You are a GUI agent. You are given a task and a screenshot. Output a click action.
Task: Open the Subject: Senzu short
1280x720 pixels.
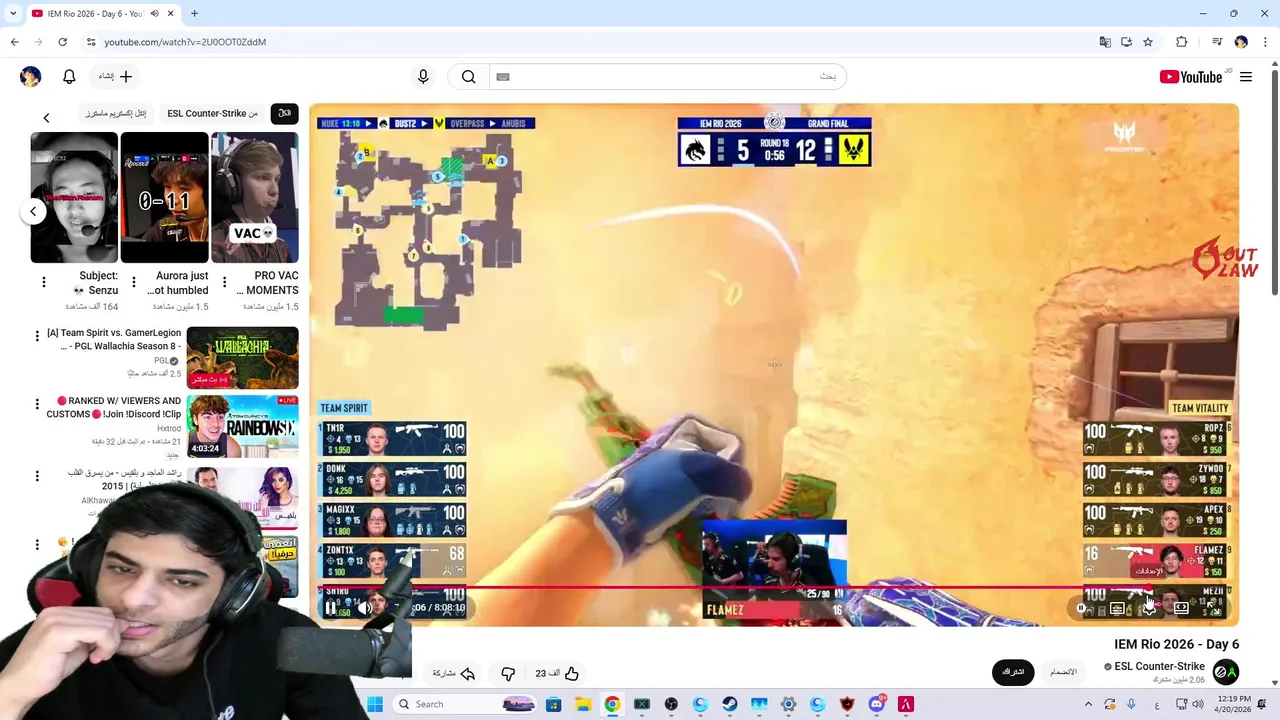click(74, 197)
